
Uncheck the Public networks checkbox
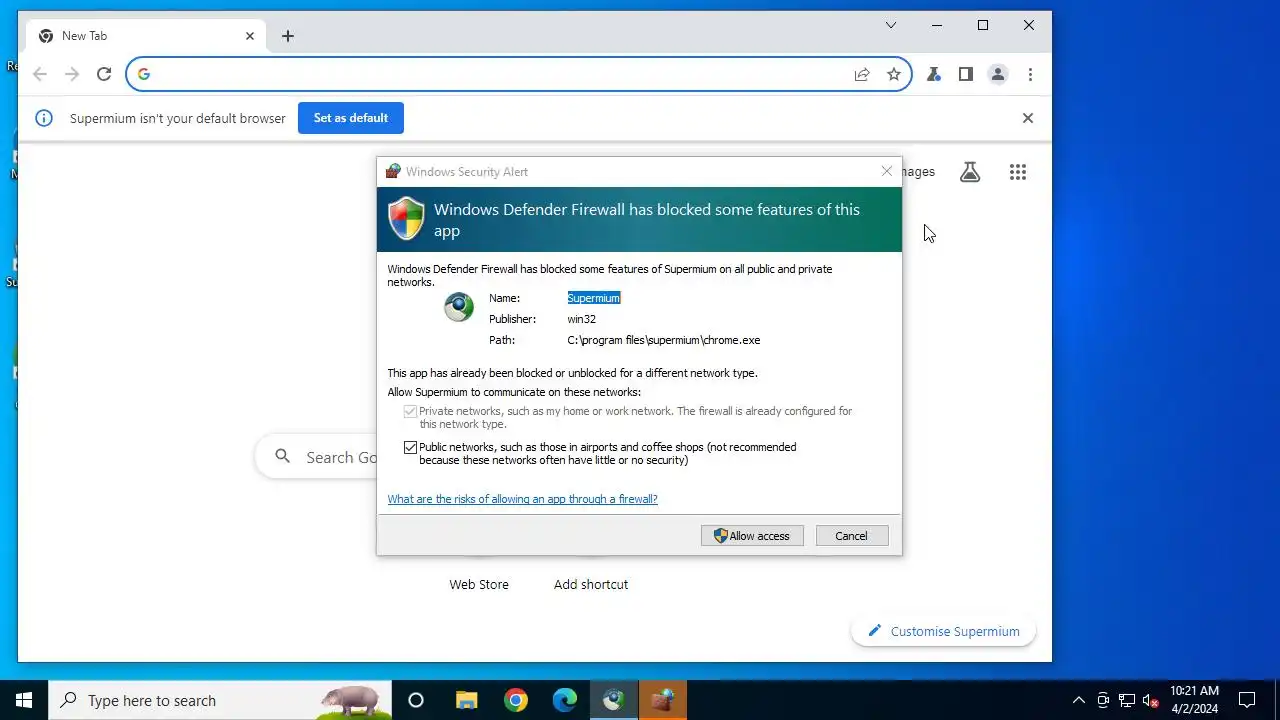coord(410,447)
